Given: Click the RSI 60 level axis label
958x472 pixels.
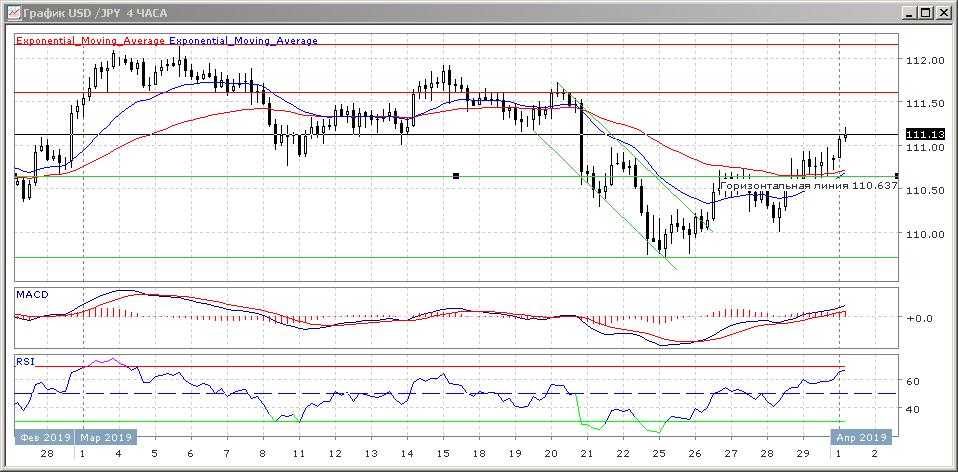Looking at the screenshot, I should click(912, 381).
